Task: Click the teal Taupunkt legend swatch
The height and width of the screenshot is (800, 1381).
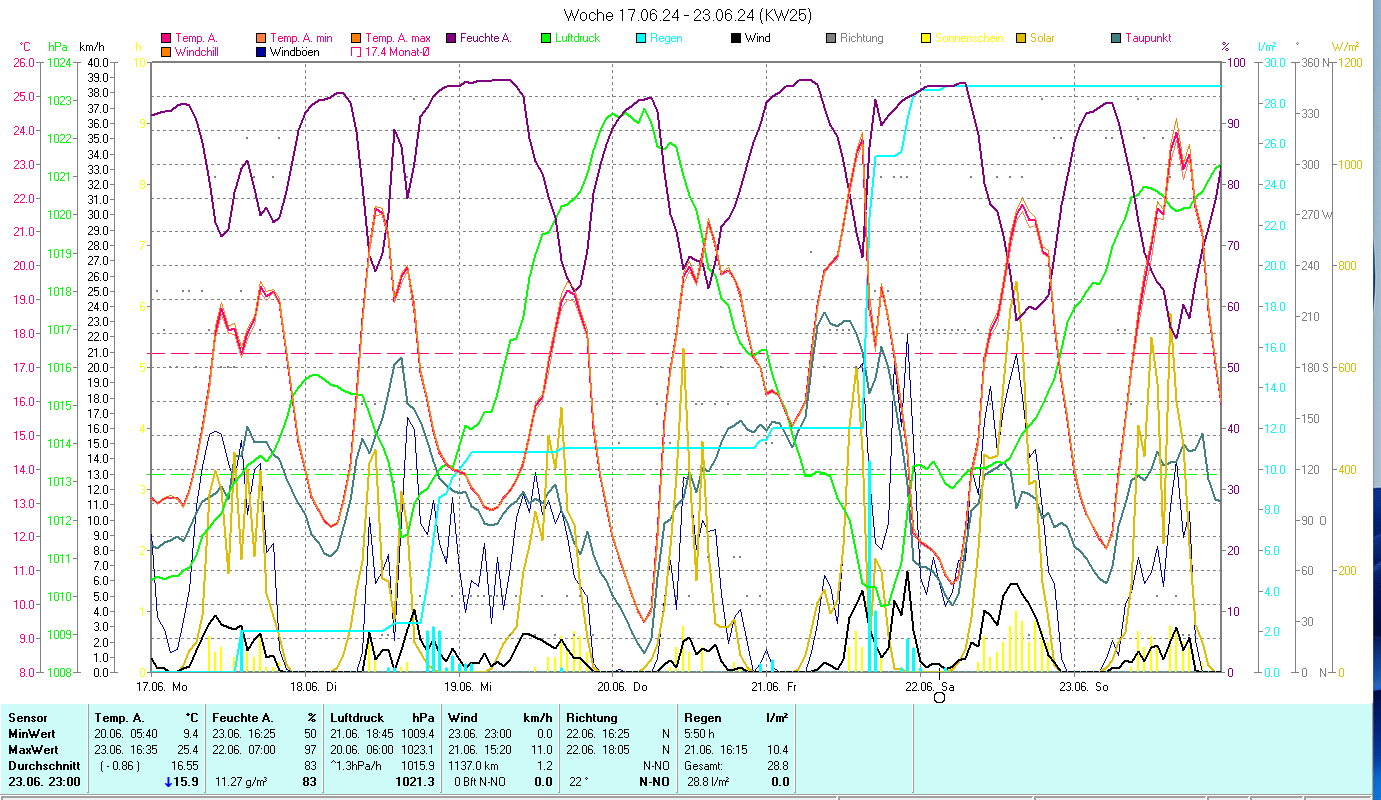Action: coord(1116,39)
